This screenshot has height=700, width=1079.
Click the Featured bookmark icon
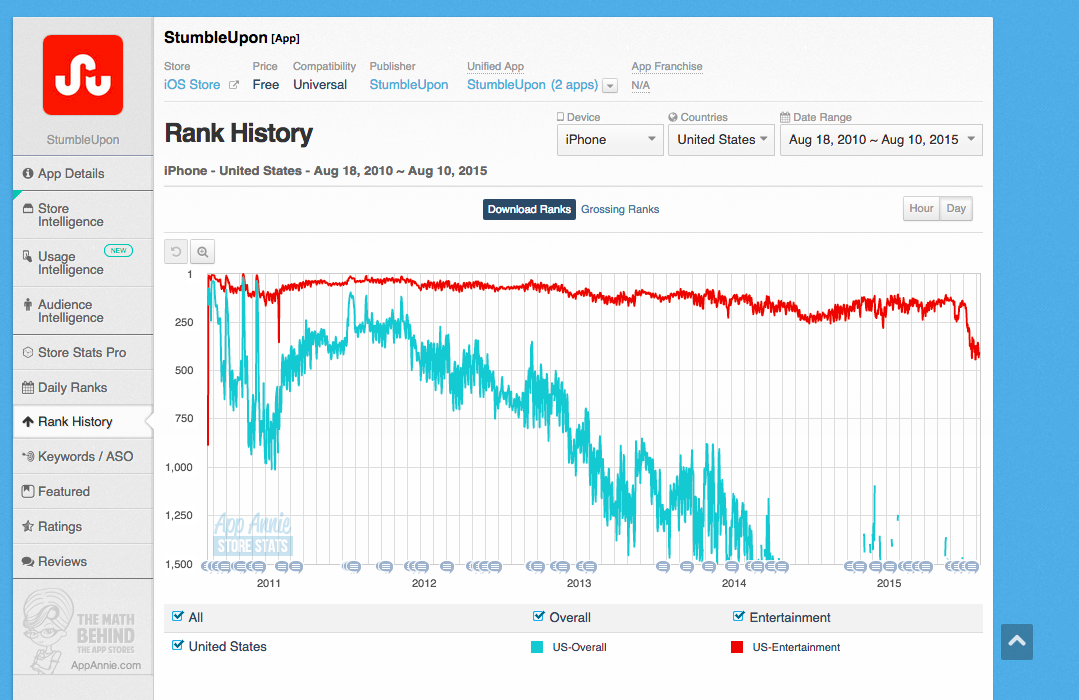(x=28, y=491)
